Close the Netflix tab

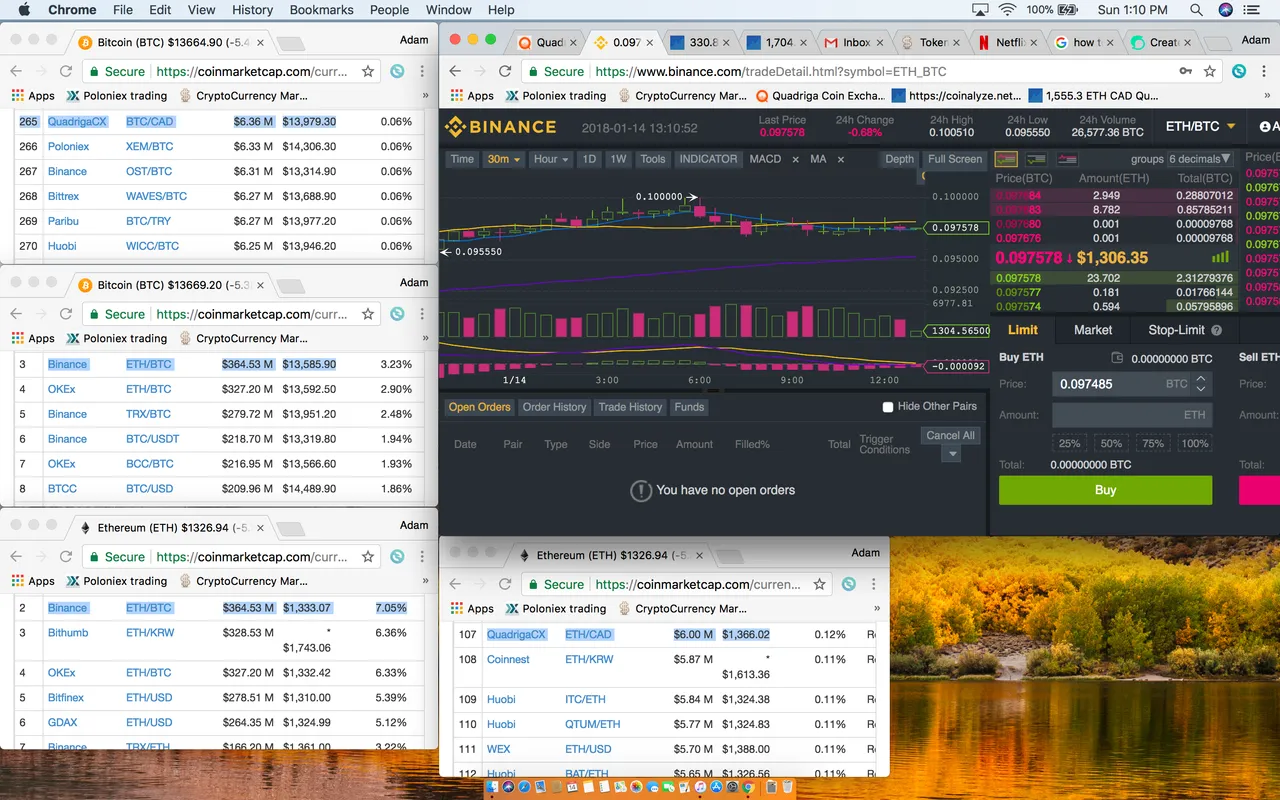point(1033,42)
